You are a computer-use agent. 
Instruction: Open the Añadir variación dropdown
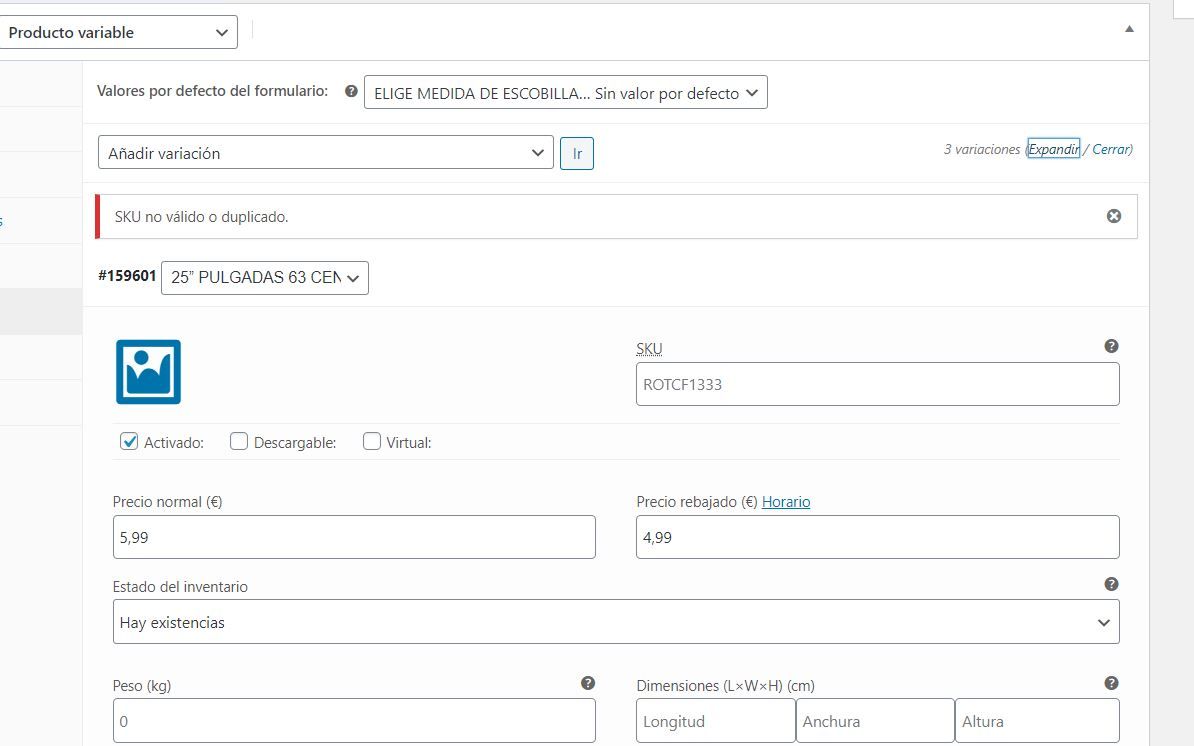[x=326, y=153]
